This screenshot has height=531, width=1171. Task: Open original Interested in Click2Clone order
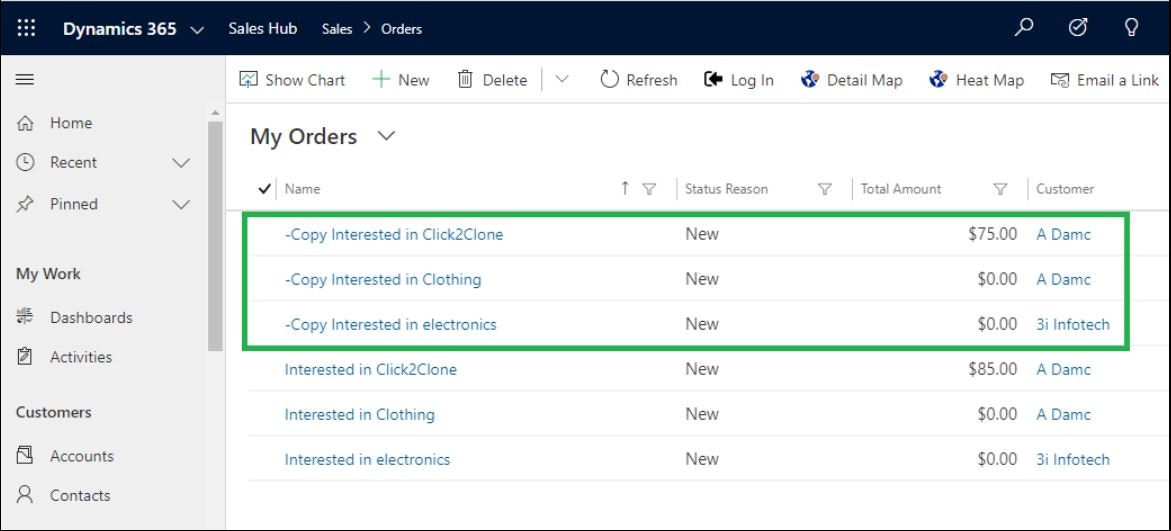click(x=370, y=369)
